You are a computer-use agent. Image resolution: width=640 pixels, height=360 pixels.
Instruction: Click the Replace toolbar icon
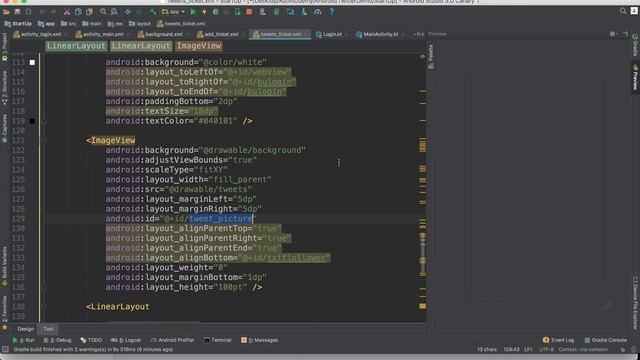tap(114, 12)
